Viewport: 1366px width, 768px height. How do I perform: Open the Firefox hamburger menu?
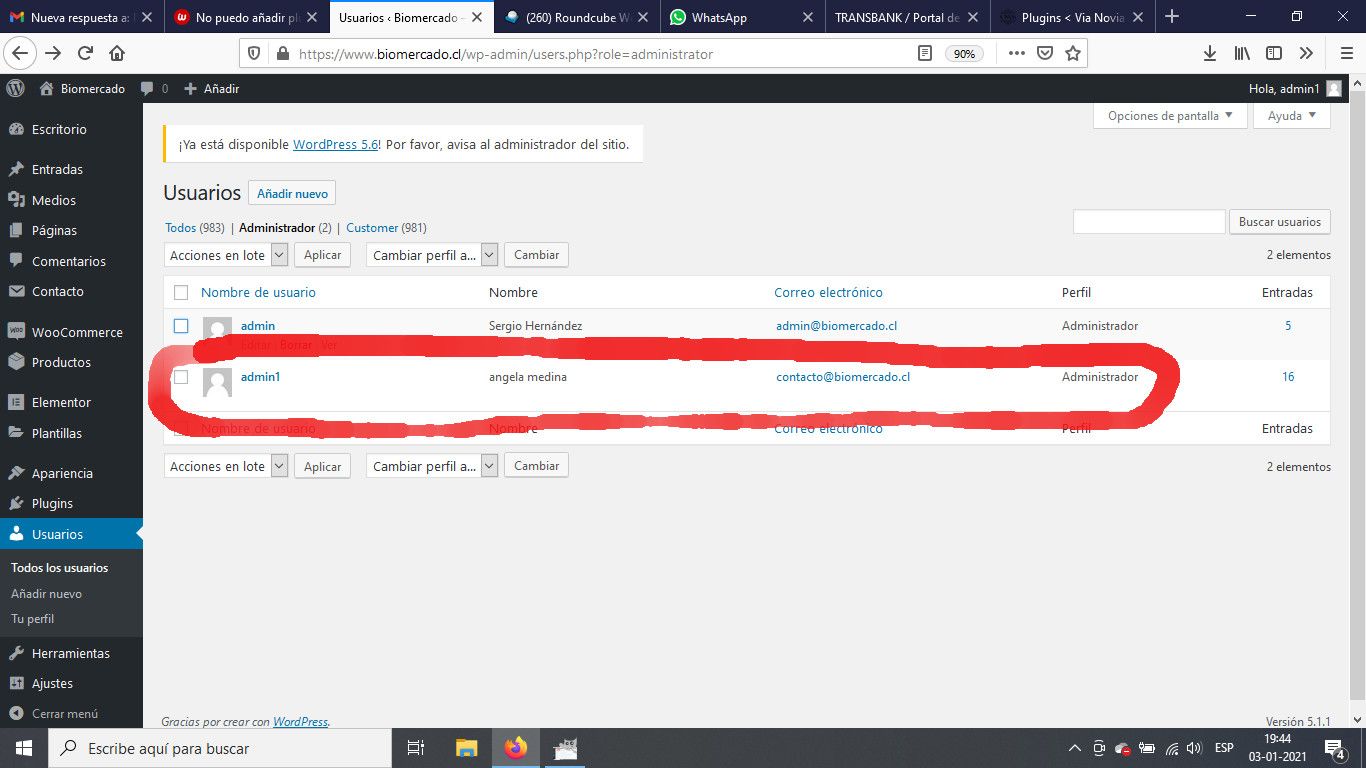pyautogui.click(x=1346, y=54)
